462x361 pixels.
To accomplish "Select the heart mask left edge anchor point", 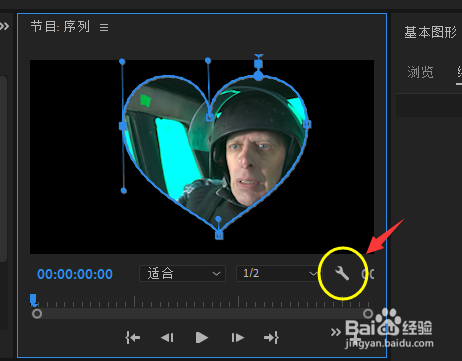I will click(123, 126).
